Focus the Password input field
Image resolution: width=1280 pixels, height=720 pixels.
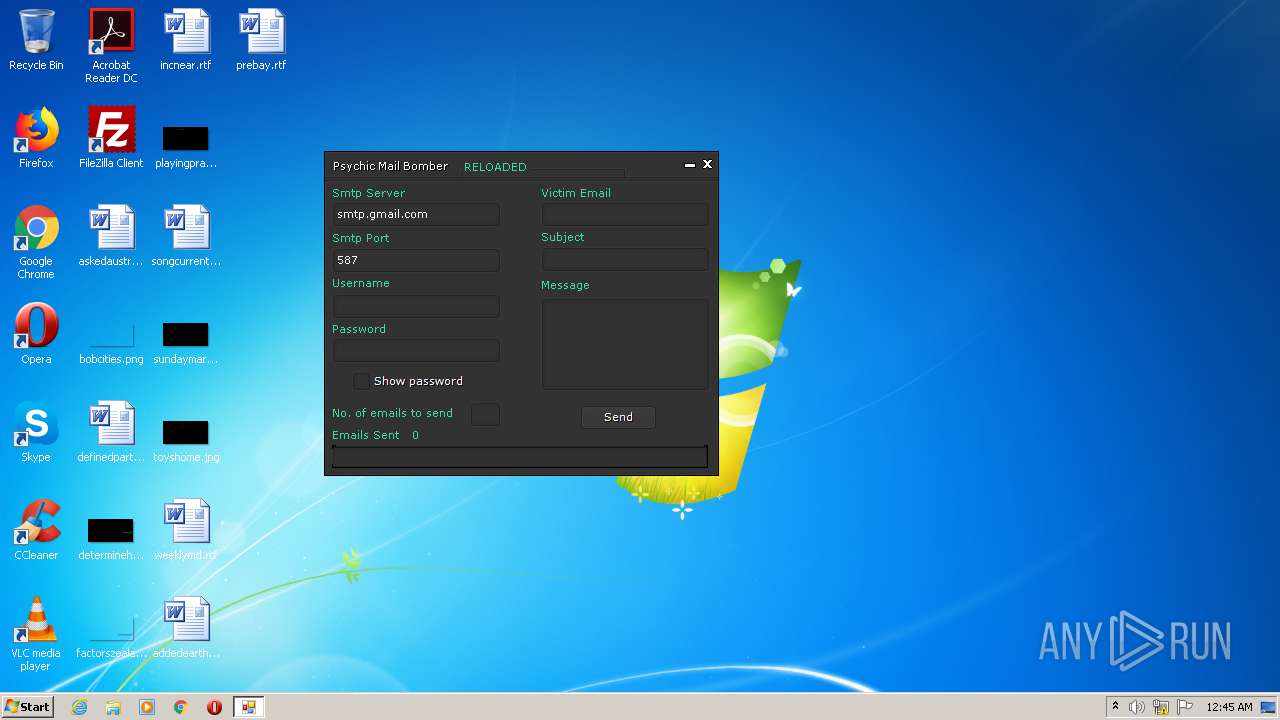[415, 350]
